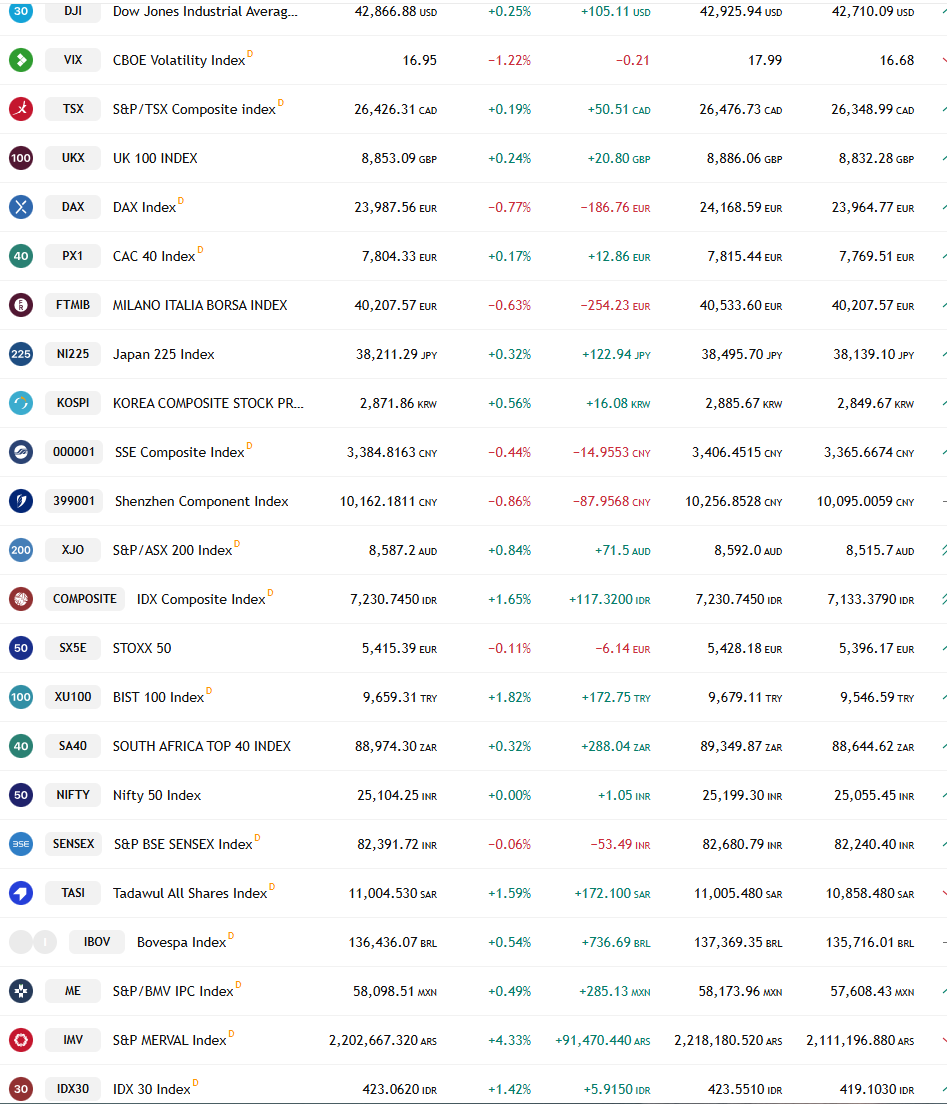The image size is (947, 1104).
Task: Click the 42,866.88 USD price cell
Action: pos(396,12)
